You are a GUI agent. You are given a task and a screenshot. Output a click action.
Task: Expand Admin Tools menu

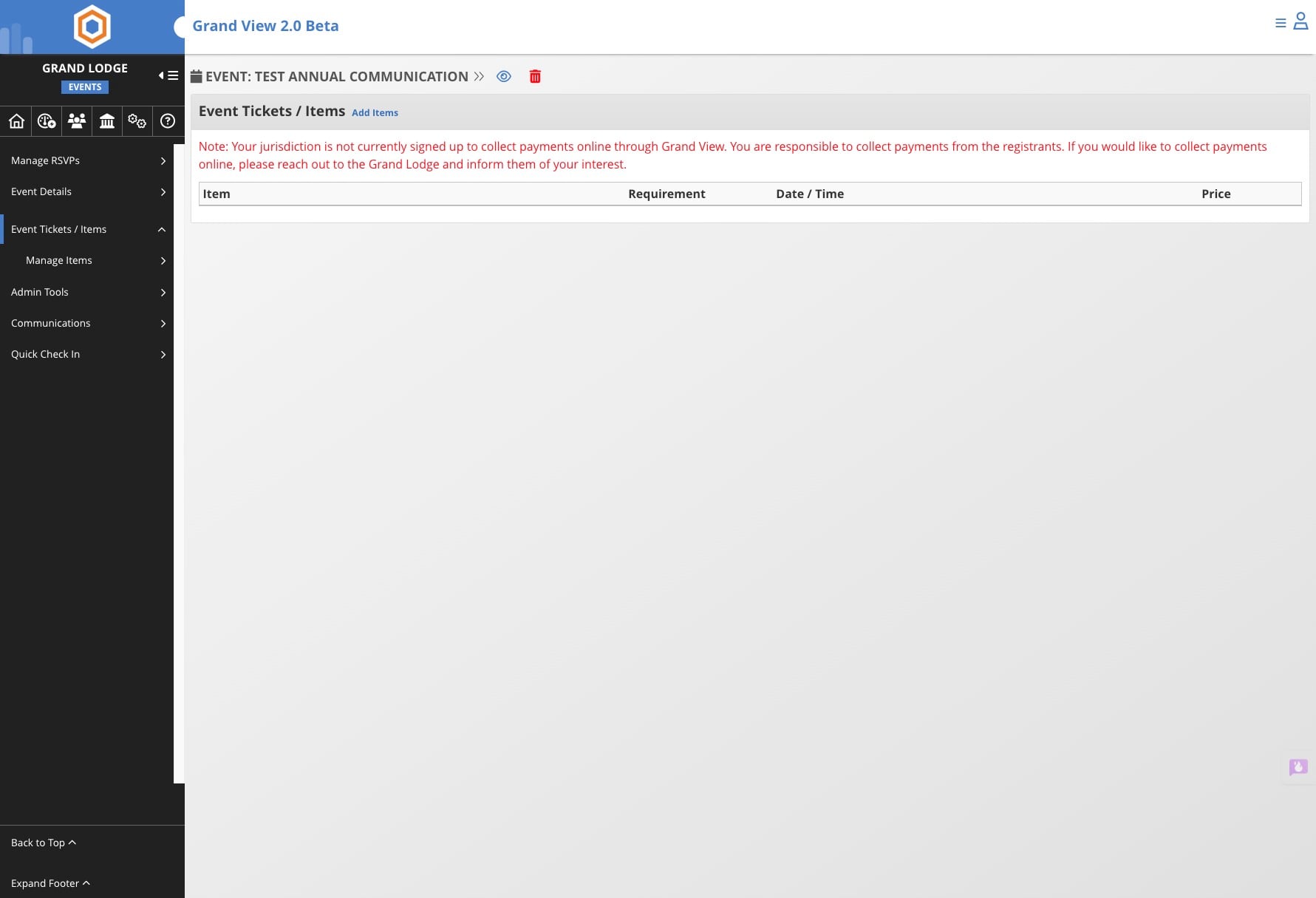(87, 292)
